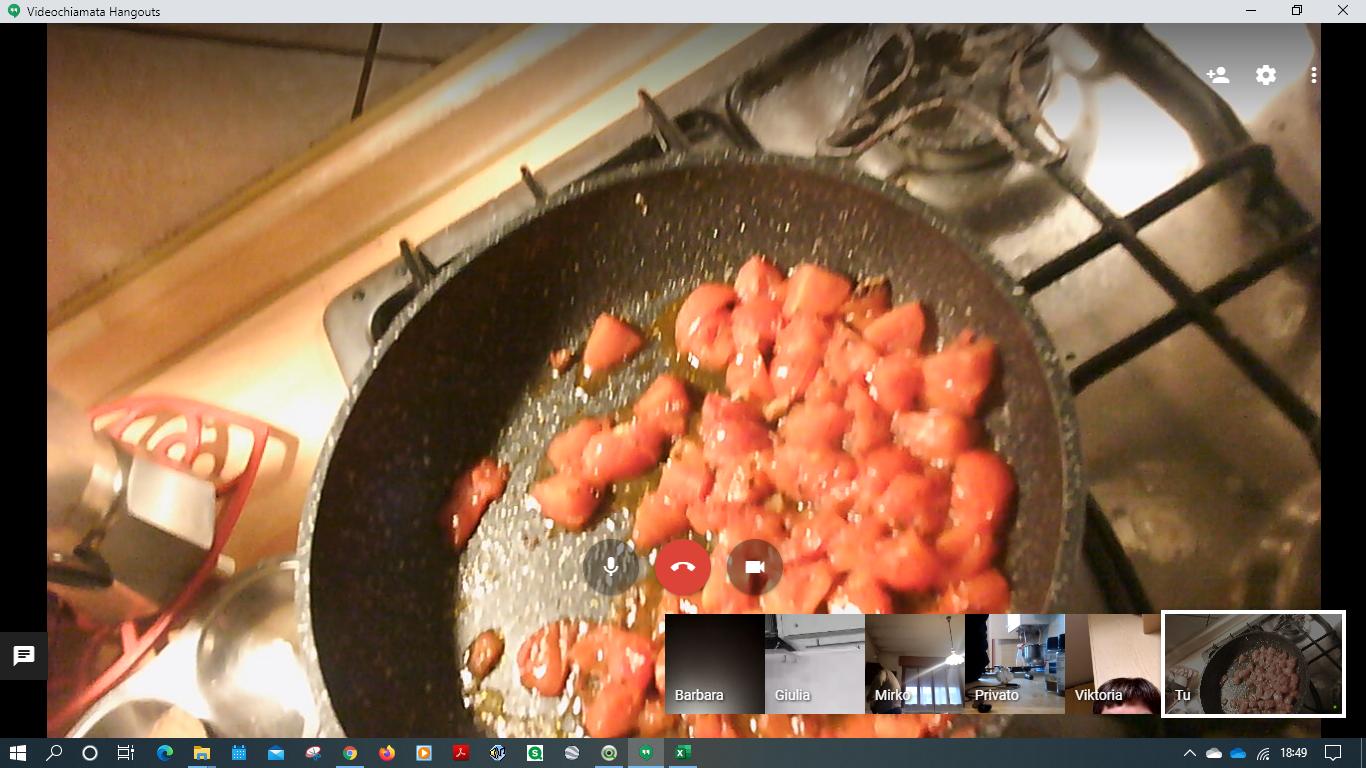Open the orange media player taskbar icon
The height and width of the screenshot is (768, 1366).
pyautogui.click(x=424, y=753)
